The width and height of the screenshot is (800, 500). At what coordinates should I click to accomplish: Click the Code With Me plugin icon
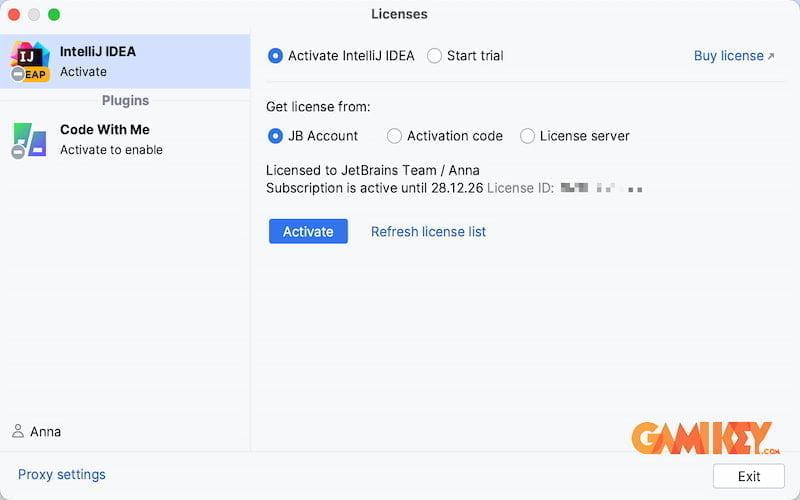29,140
